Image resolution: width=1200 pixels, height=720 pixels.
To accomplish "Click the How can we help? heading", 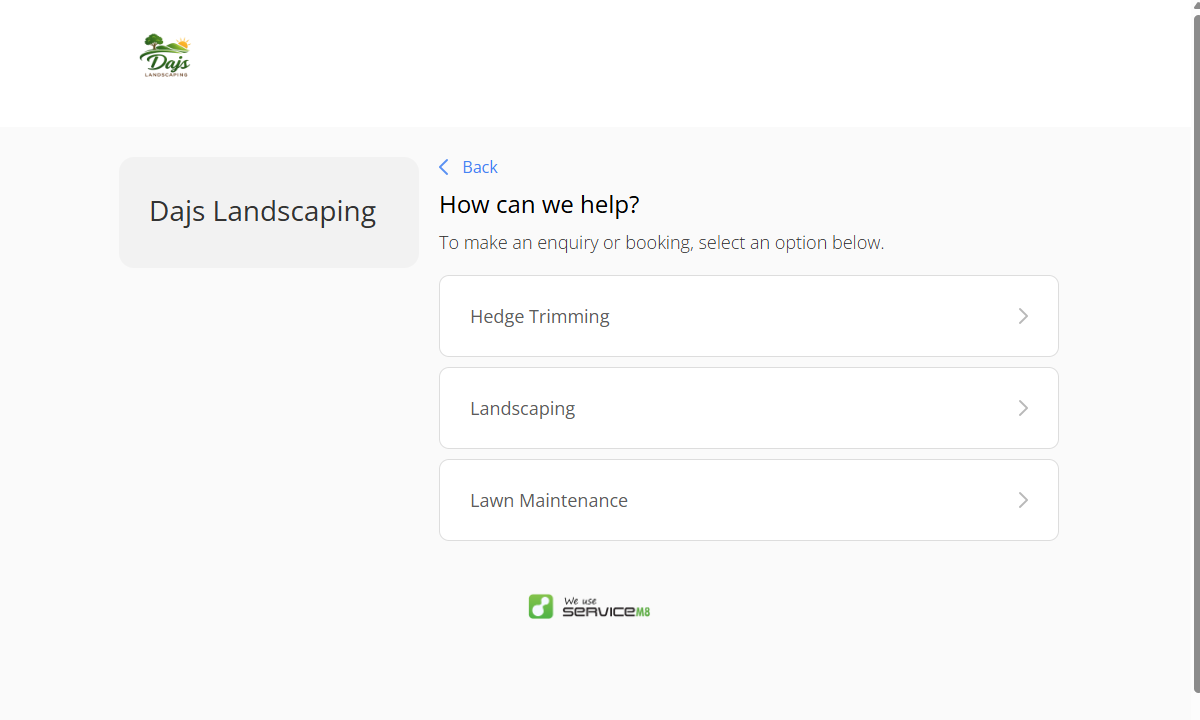I will [x=539, y=205].
